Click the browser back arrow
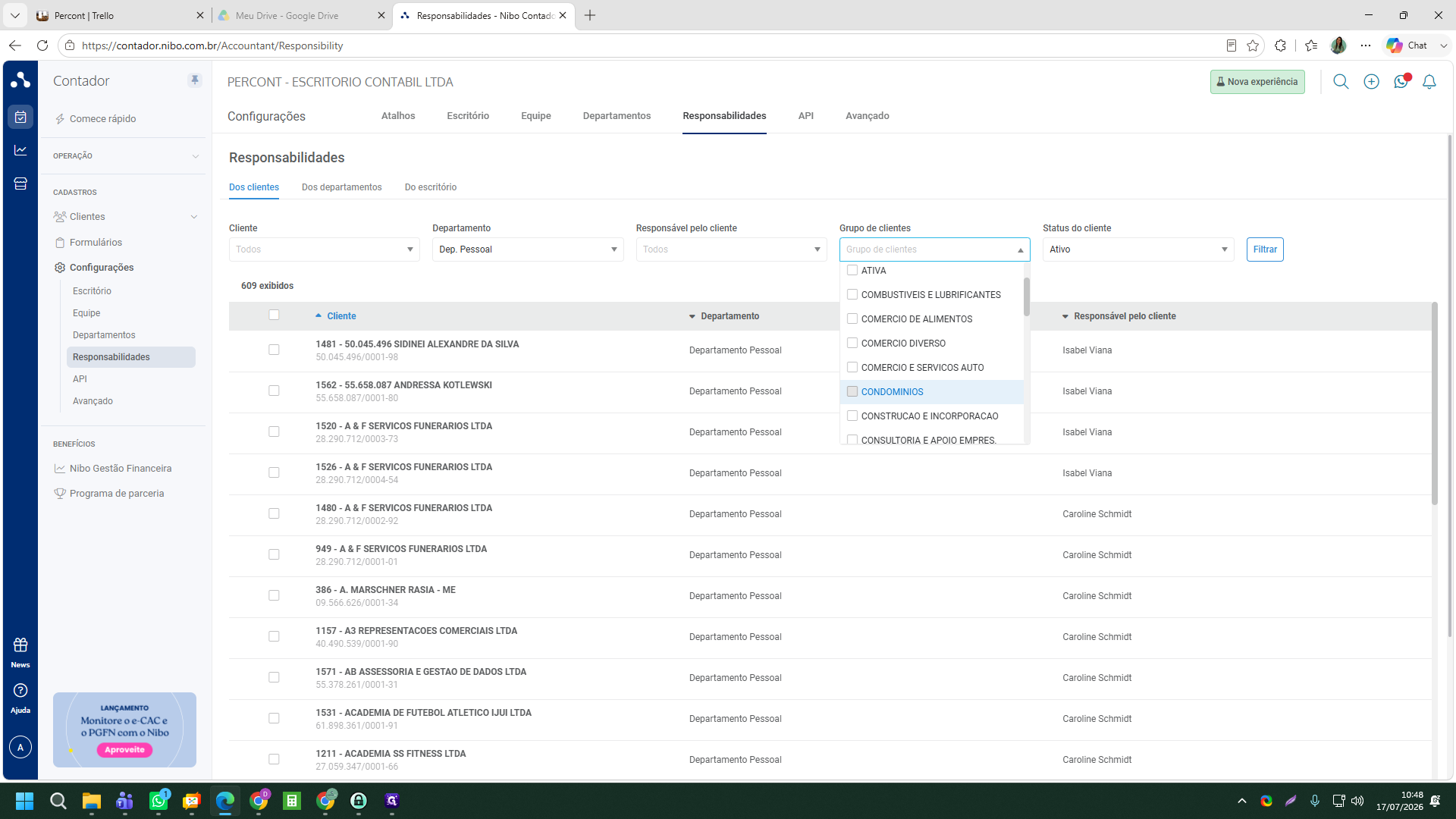This screenshot has width=1456, height=819. (15, 45)
